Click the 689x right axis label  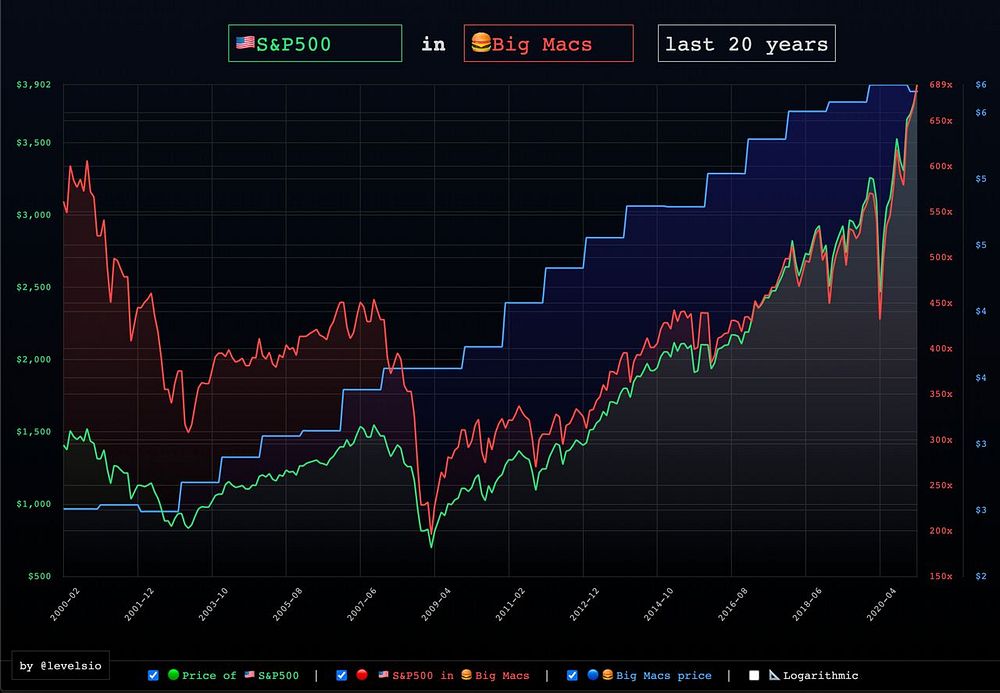[x=941, y=84]
